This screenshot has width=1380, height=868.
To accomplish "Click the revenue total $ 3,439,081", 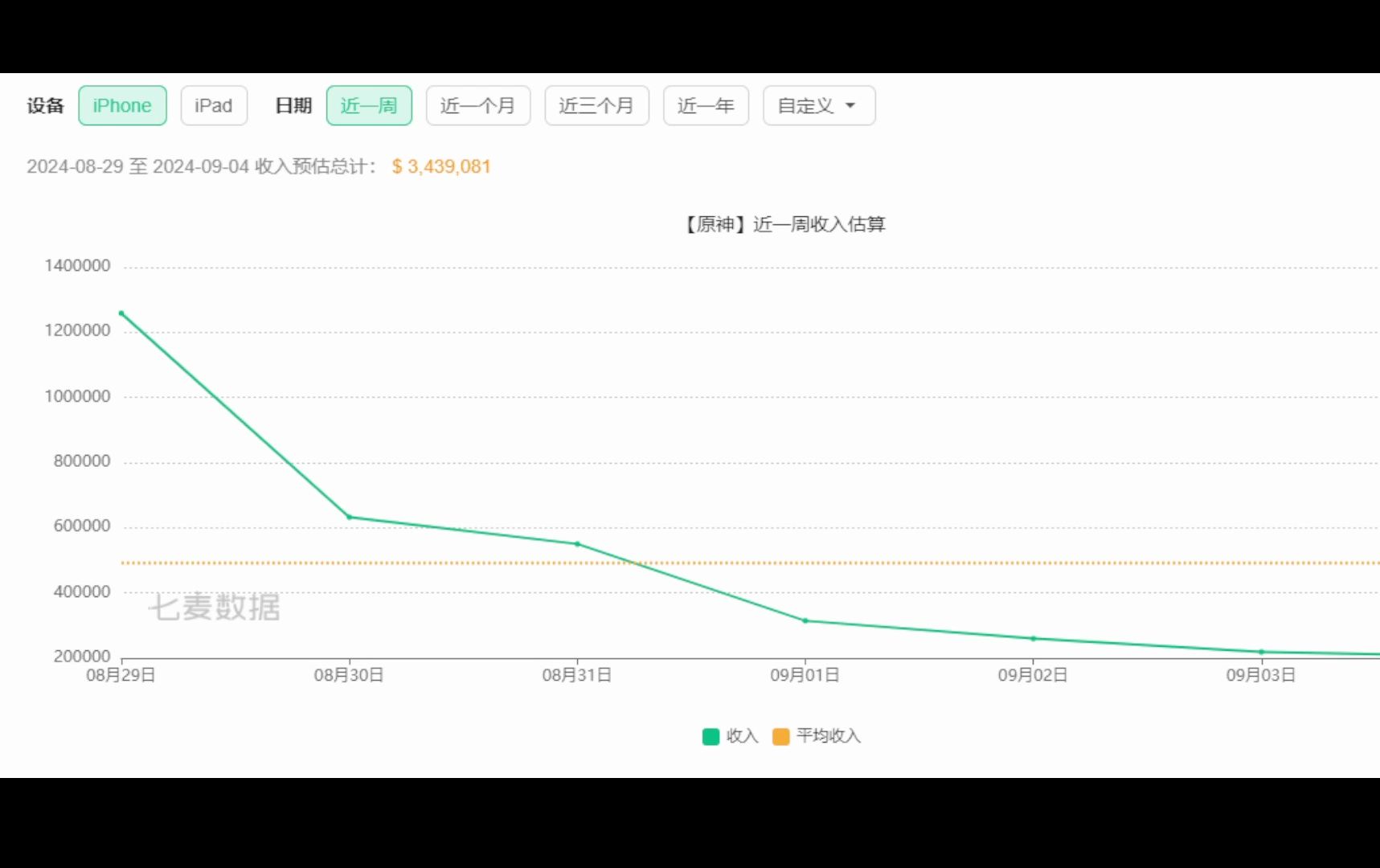I will point(441,166).
